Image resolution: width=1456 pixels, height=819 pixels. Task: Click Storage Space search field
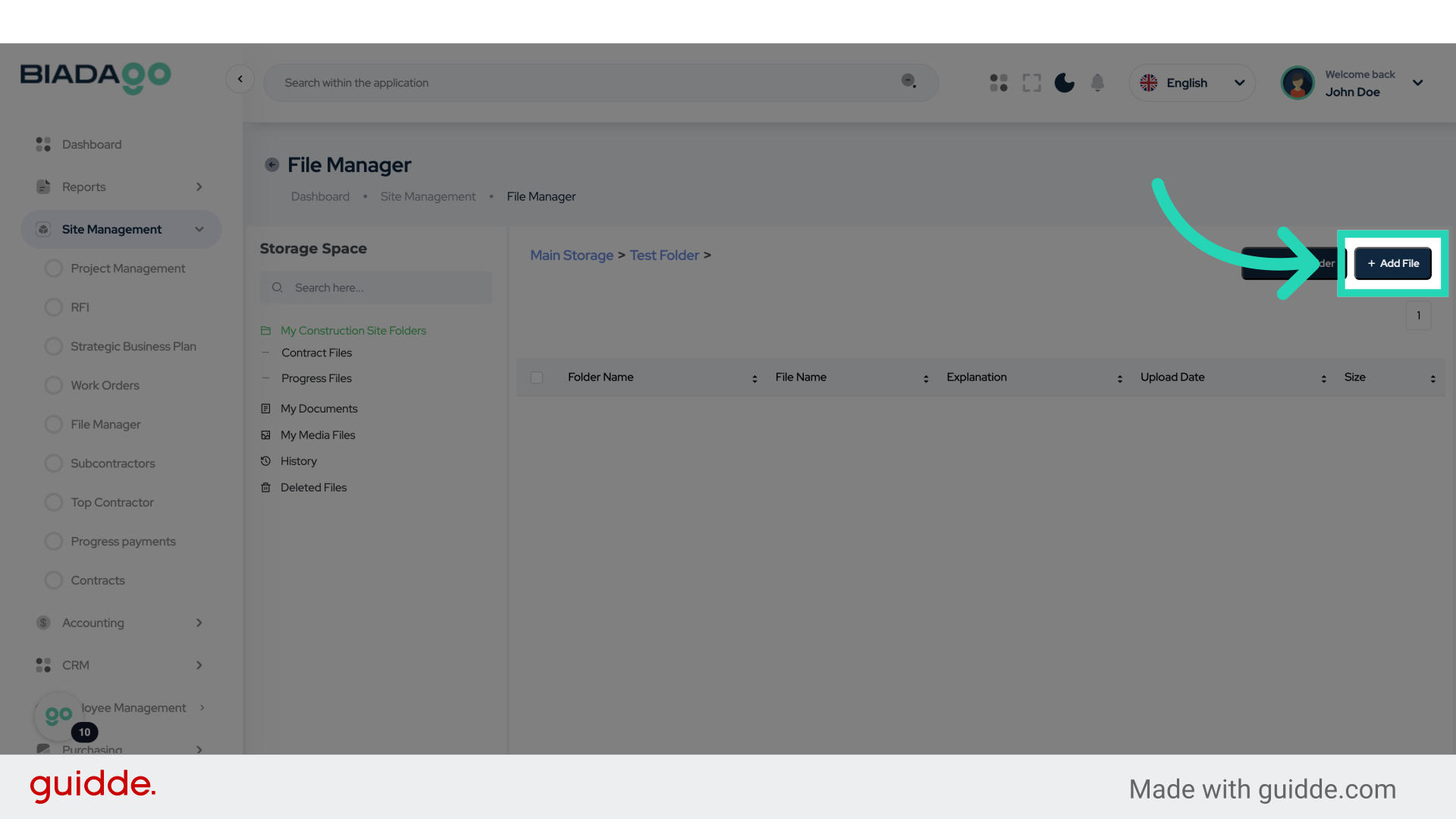click(x=376, y=287)
